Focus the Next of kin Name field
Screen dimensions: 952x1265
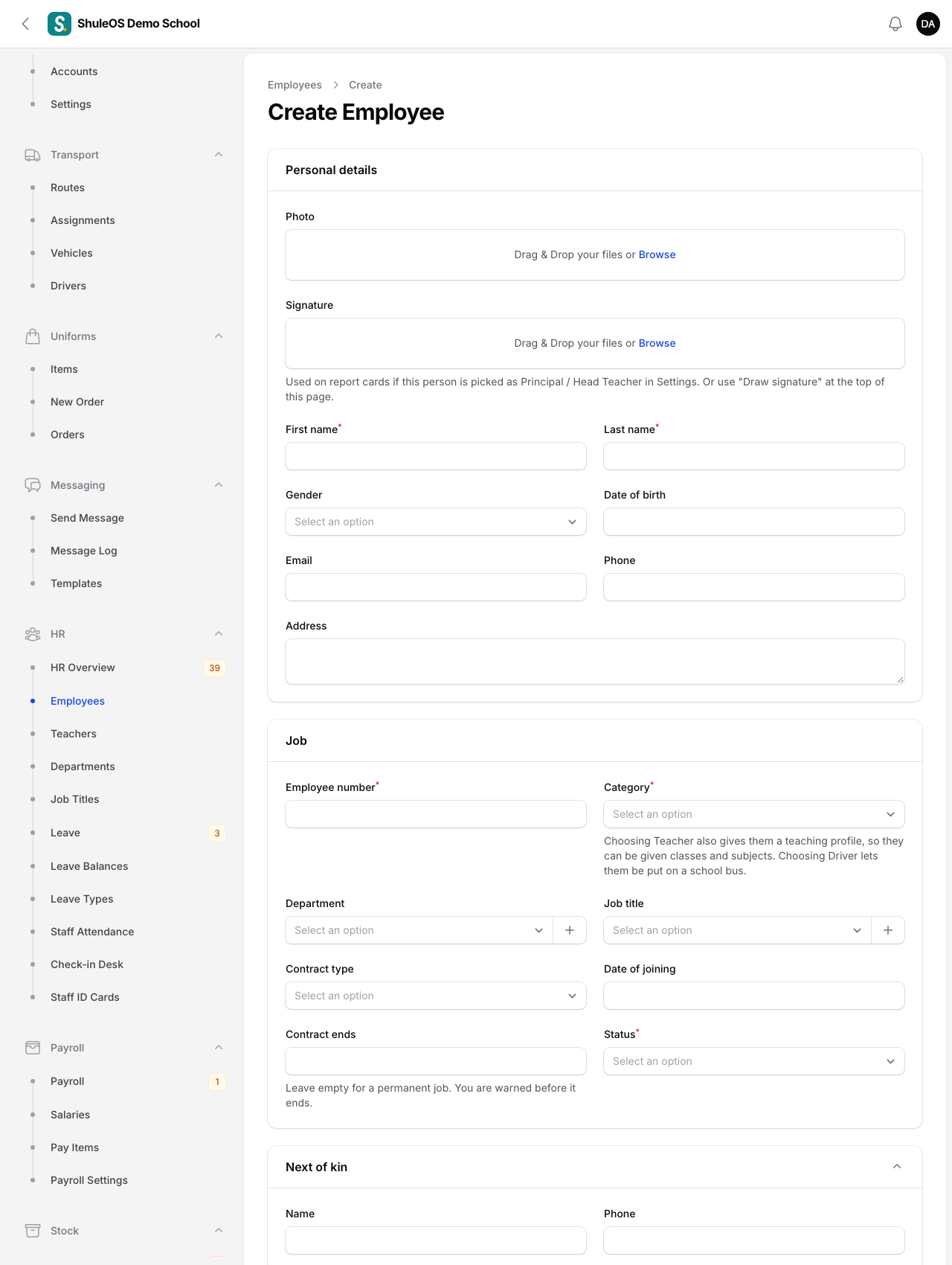(x=436, y=1240)
